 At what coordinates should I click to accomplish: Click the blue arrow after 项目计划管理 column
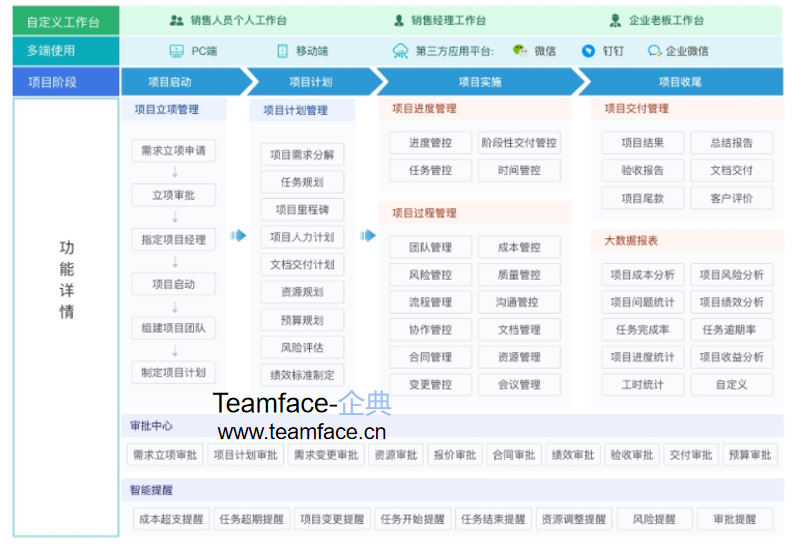368,236
